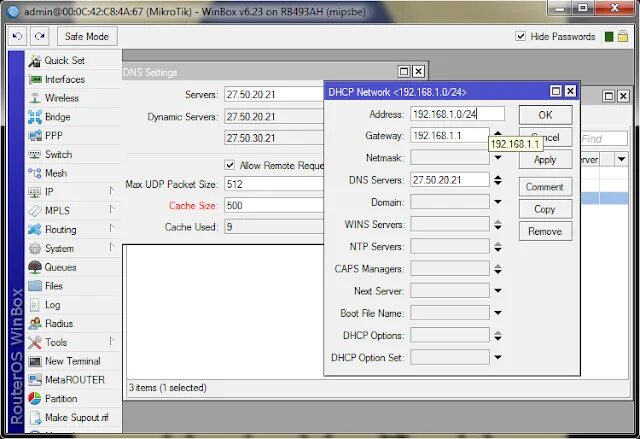Click the DHCP Options input field

tap(449, 335)
